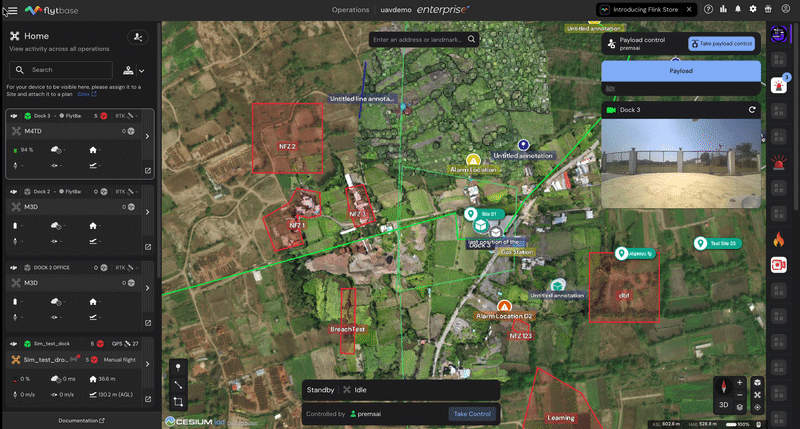Screen dimensions: 800x429
Task: Open the site map-pin filter icon
Action: (128, 70)
